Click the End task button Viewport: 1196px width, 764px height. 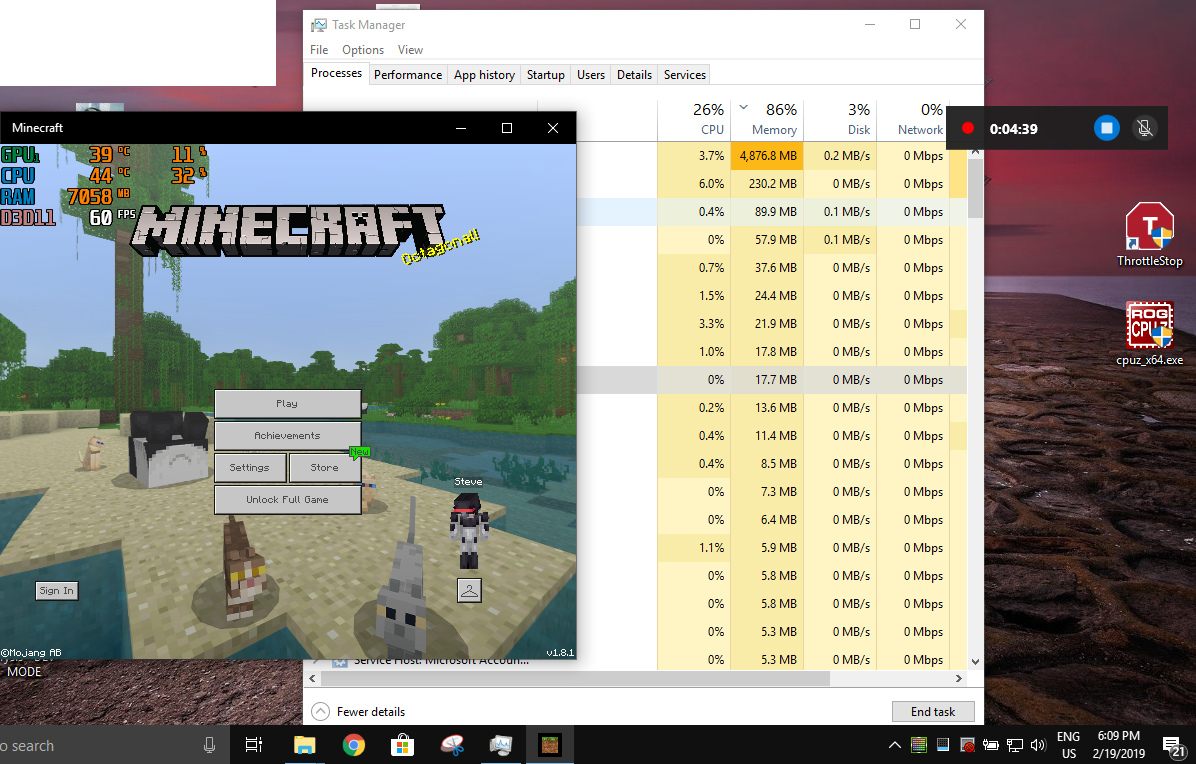point(933,711)
